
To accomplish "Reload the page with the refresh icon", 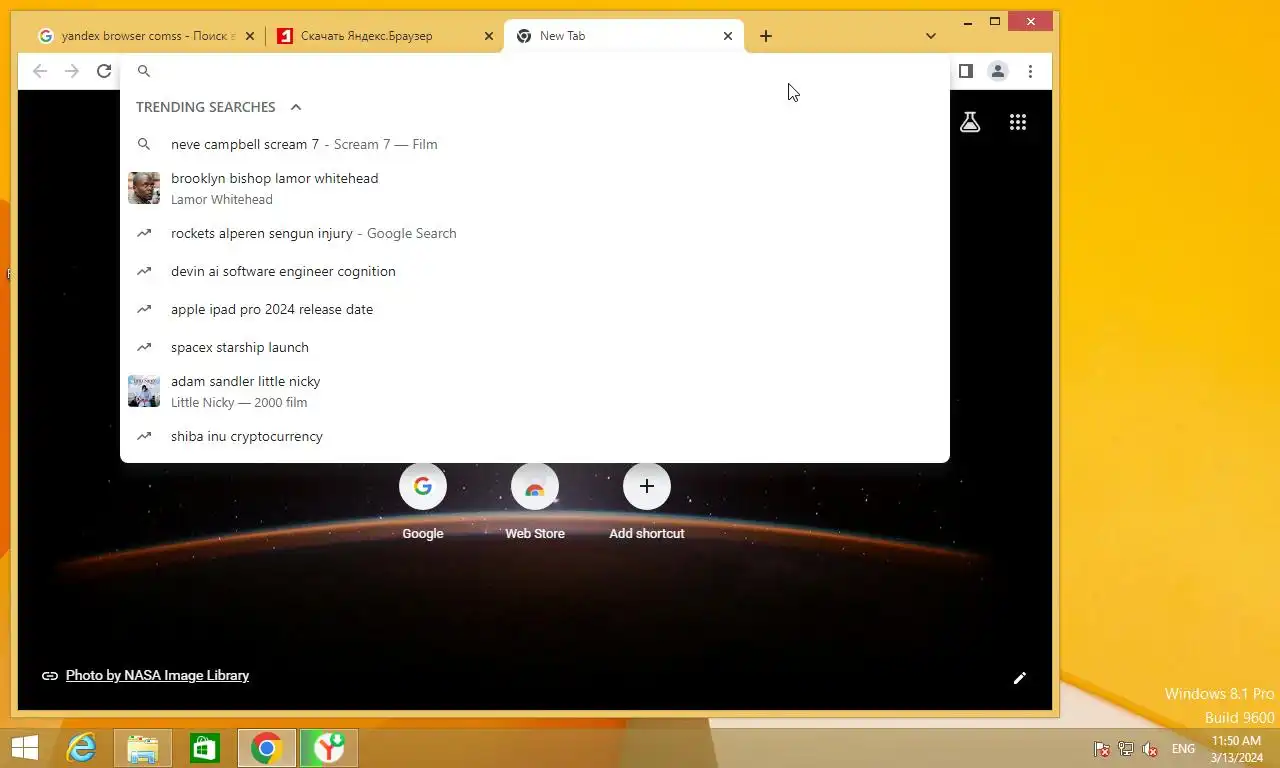I will (x=104, y=71).
